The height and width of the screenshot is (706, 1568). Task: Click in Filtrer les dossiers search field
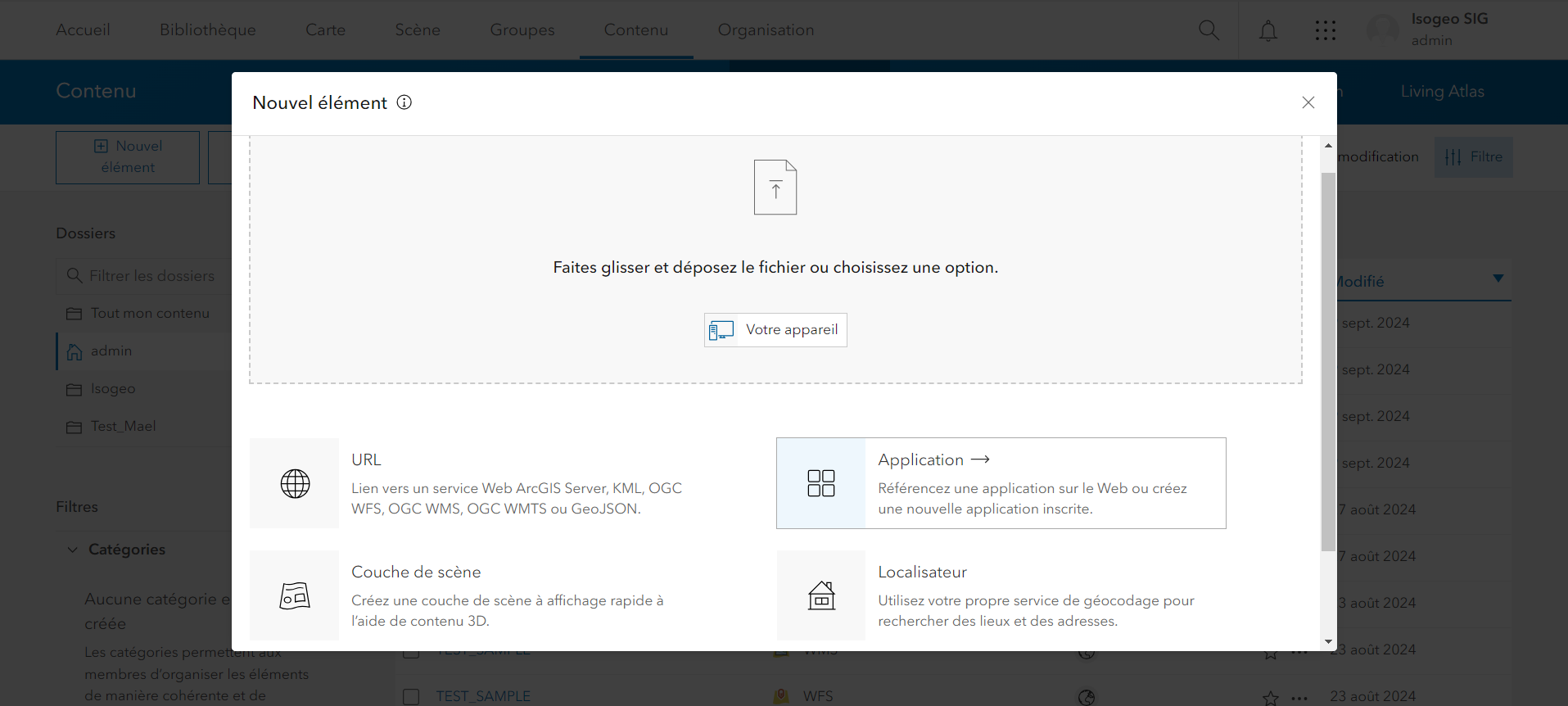143,276
